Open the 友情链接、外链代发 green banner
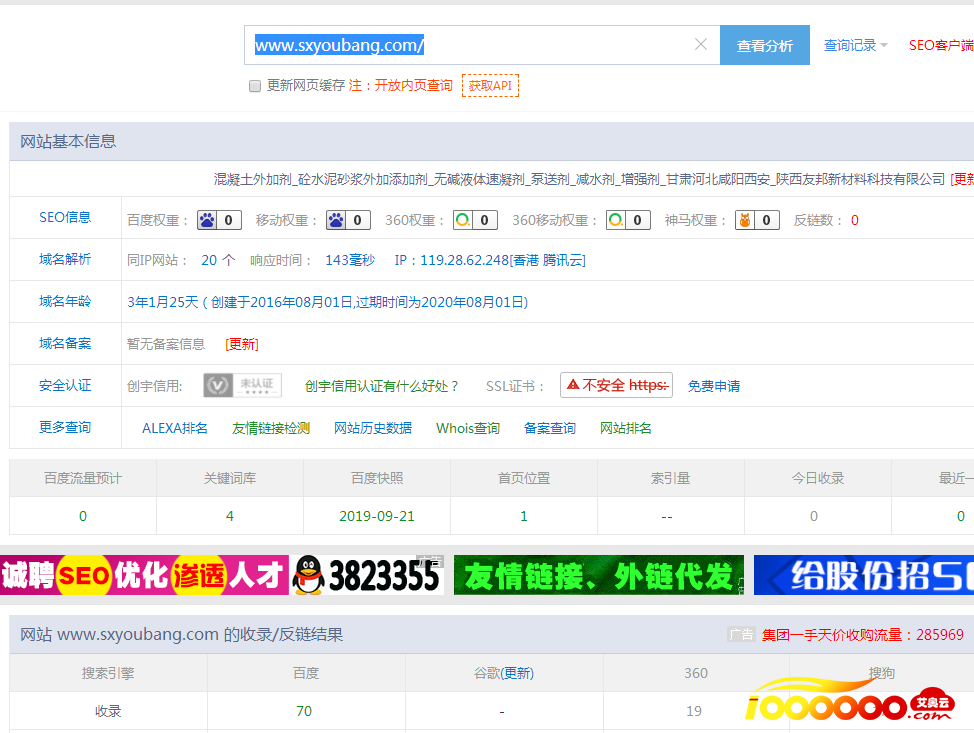Viewport: 974px width, 733px height. (x=599, y=575)
